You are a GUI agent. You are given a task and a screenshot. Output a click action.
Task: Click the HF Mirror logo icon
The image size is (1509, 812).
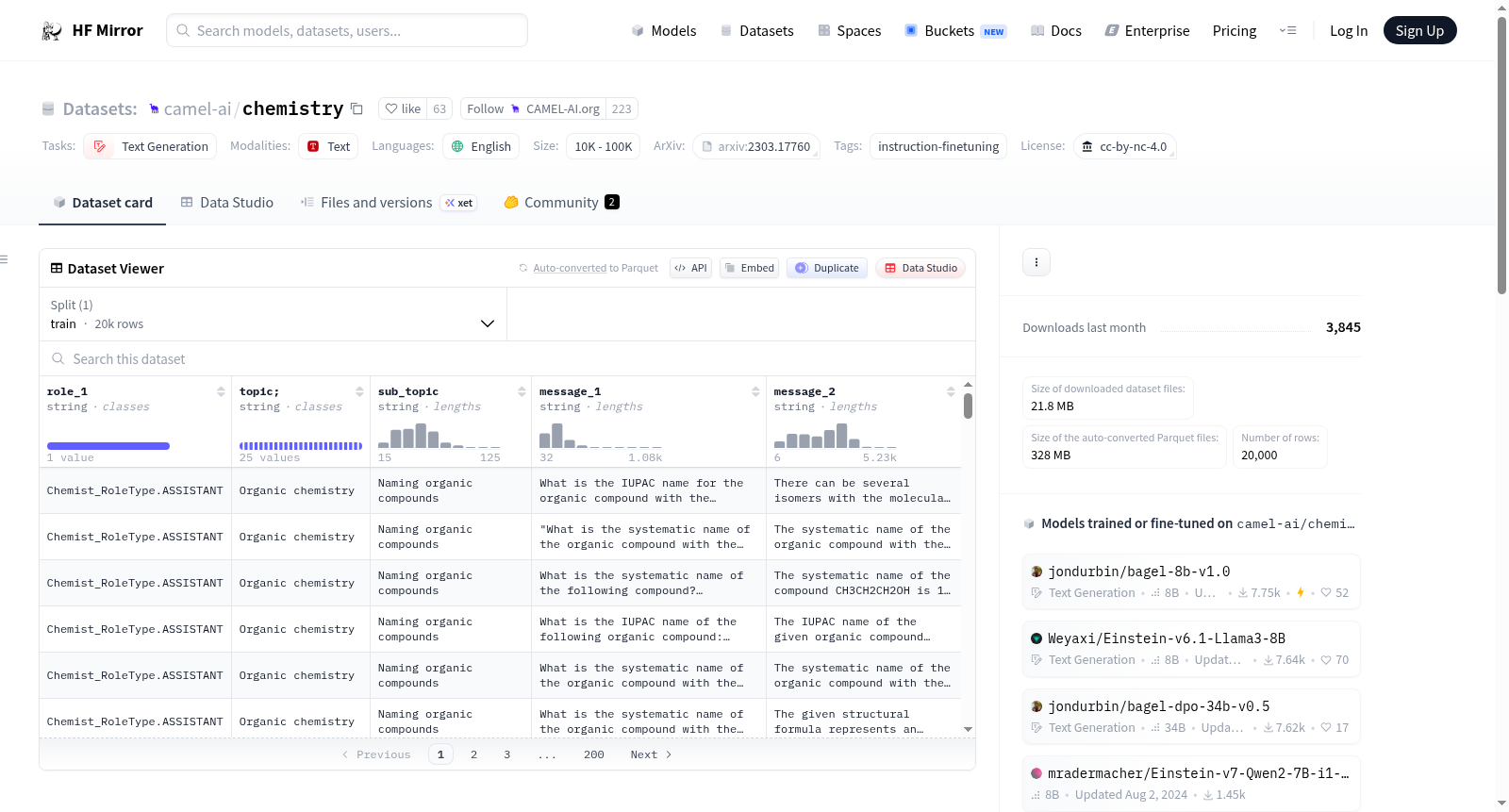pyautogui.click(x=52, y=31)
